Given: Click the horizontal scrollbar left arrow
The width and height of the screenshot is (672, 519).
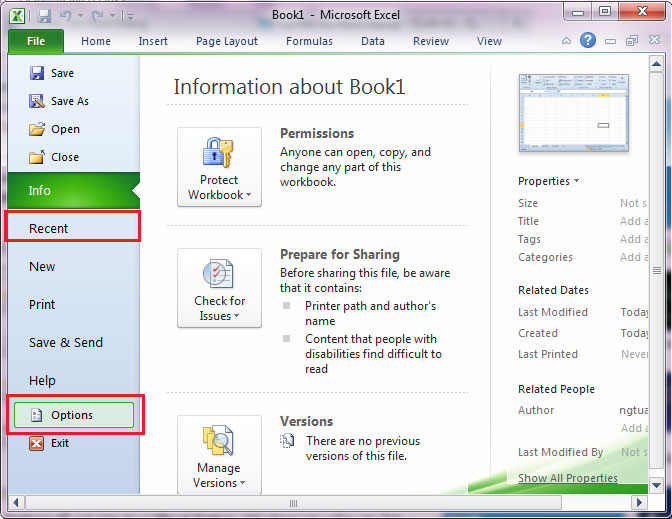Looking at the screenshot, I should [x=16, y=502].
